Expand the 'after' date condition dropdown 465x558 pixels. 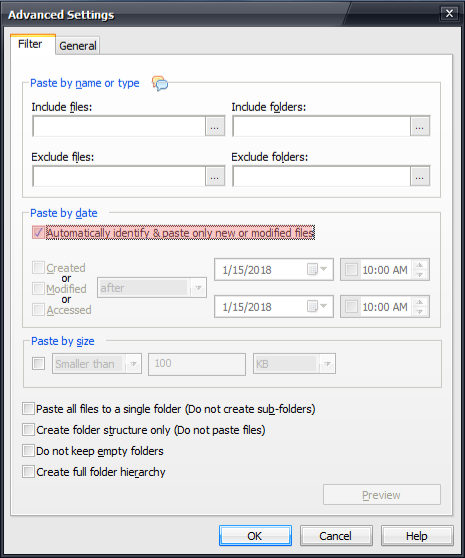coord(198,288)
